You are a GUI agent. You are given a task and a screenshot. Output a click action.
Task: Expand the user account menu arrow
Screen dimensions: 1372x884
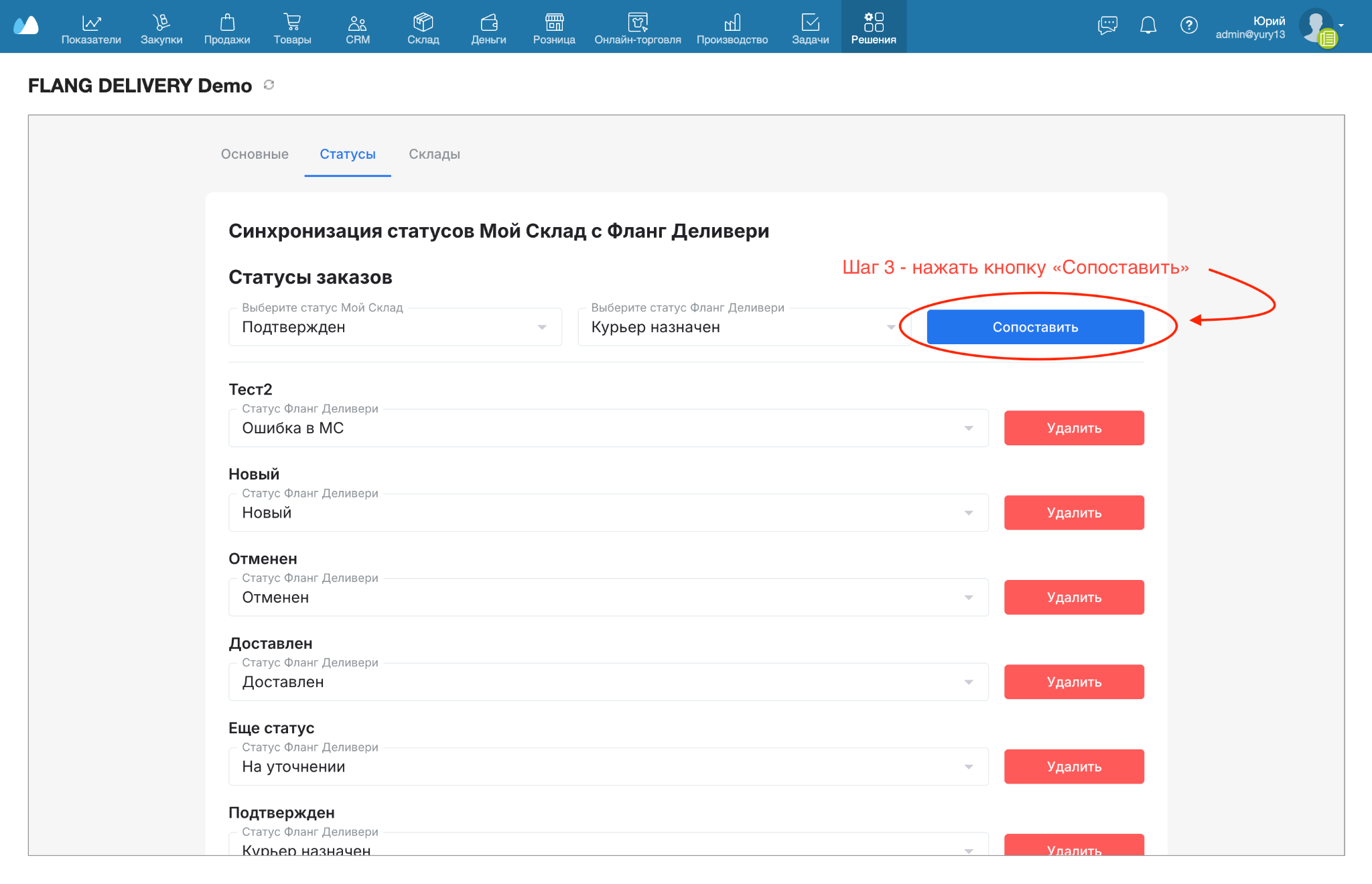(x=1341, y=25)
